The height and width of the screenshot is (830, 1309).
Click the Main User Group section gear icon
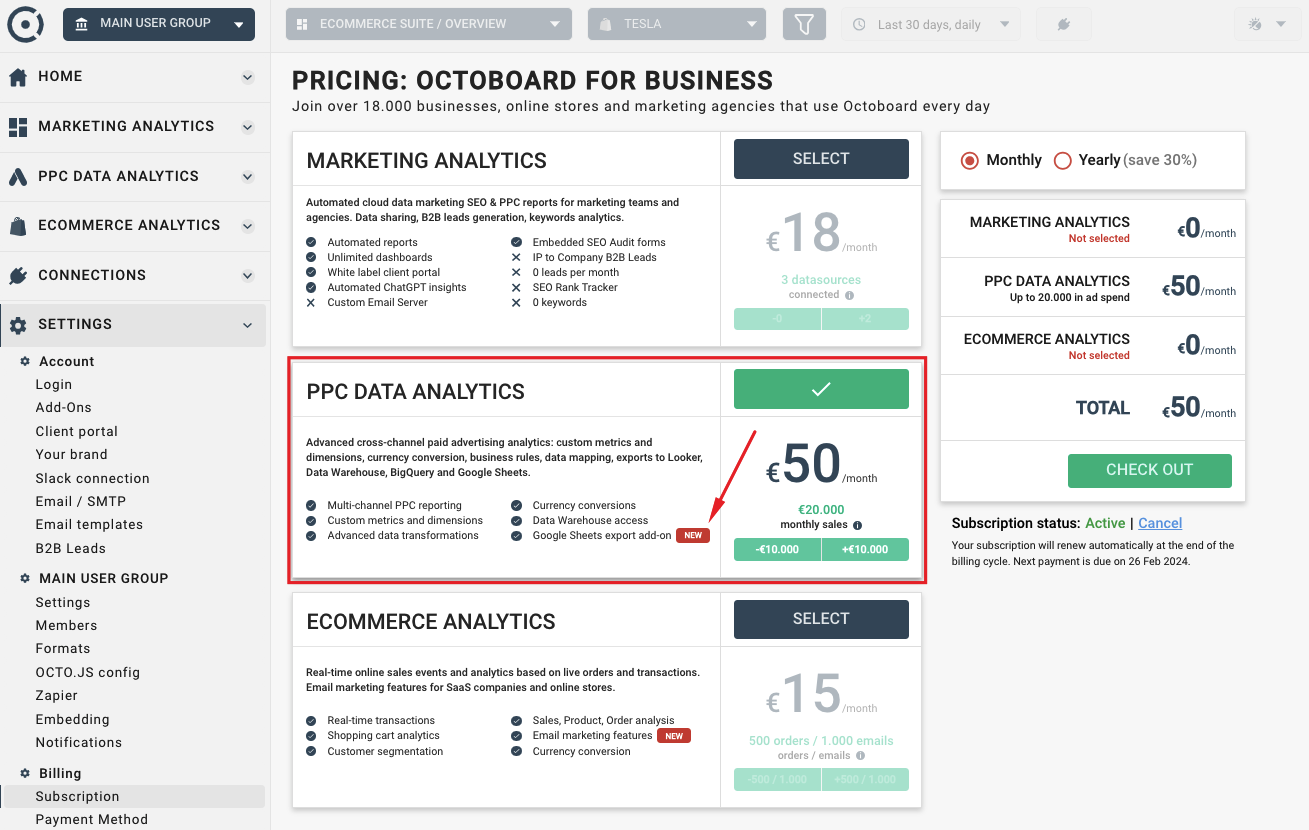pyautogui.click(x=25, y=578)
